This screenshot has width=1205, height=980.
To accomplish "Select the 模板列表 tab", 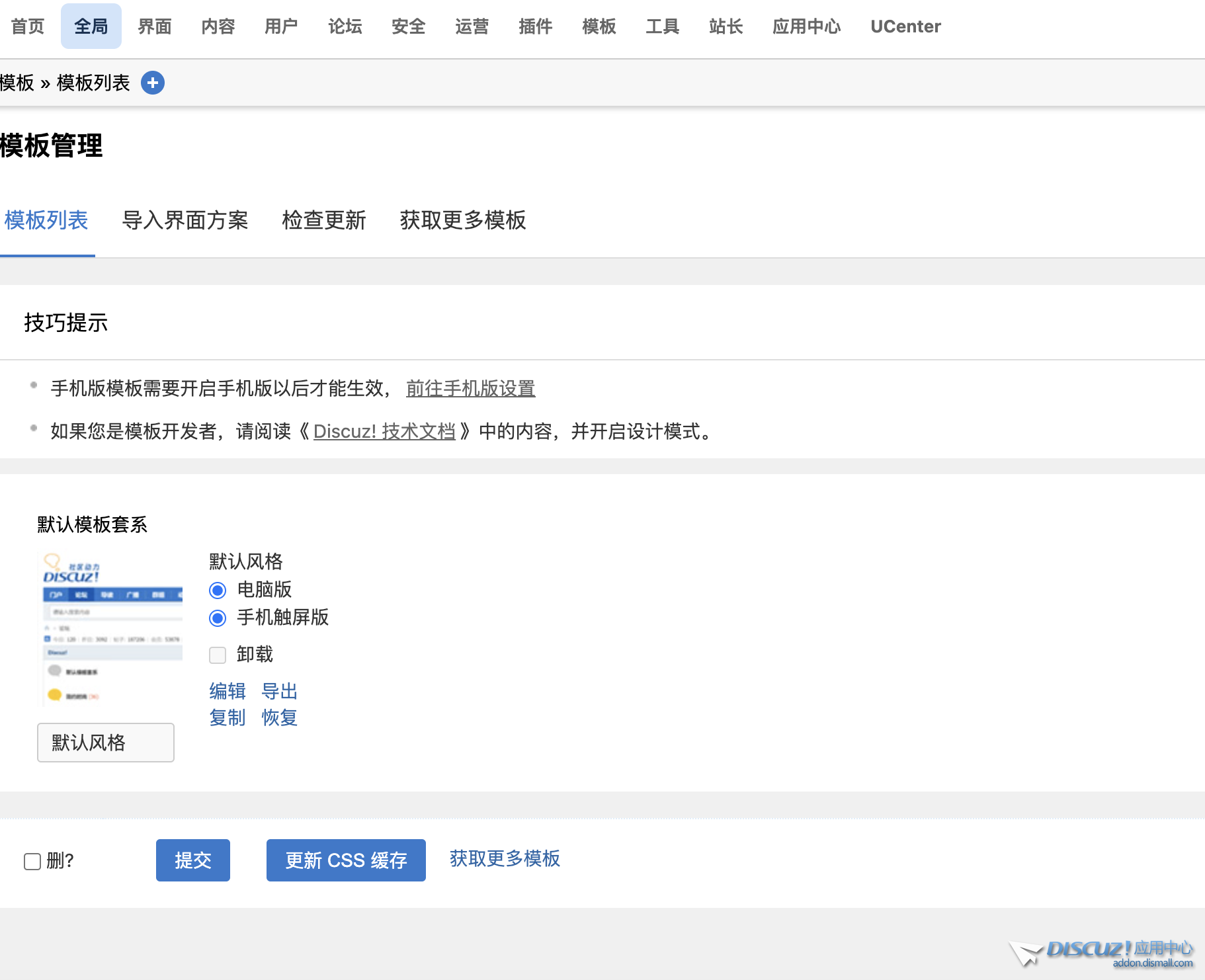I will (x=47, y=221).
